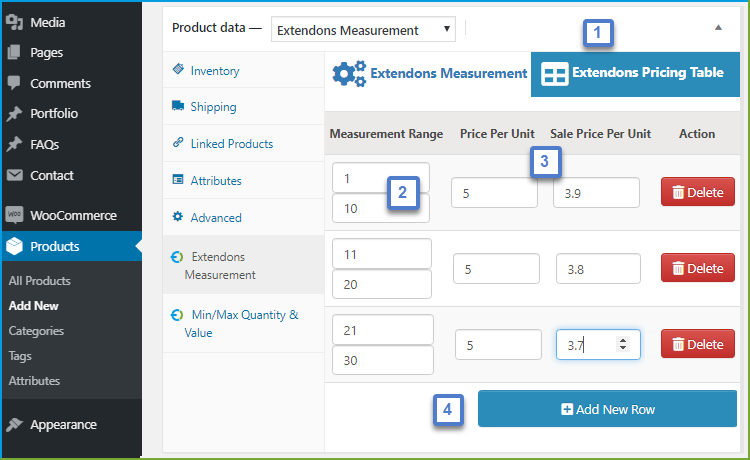
Task: Open Contact menu item
Action: (52, 175)
